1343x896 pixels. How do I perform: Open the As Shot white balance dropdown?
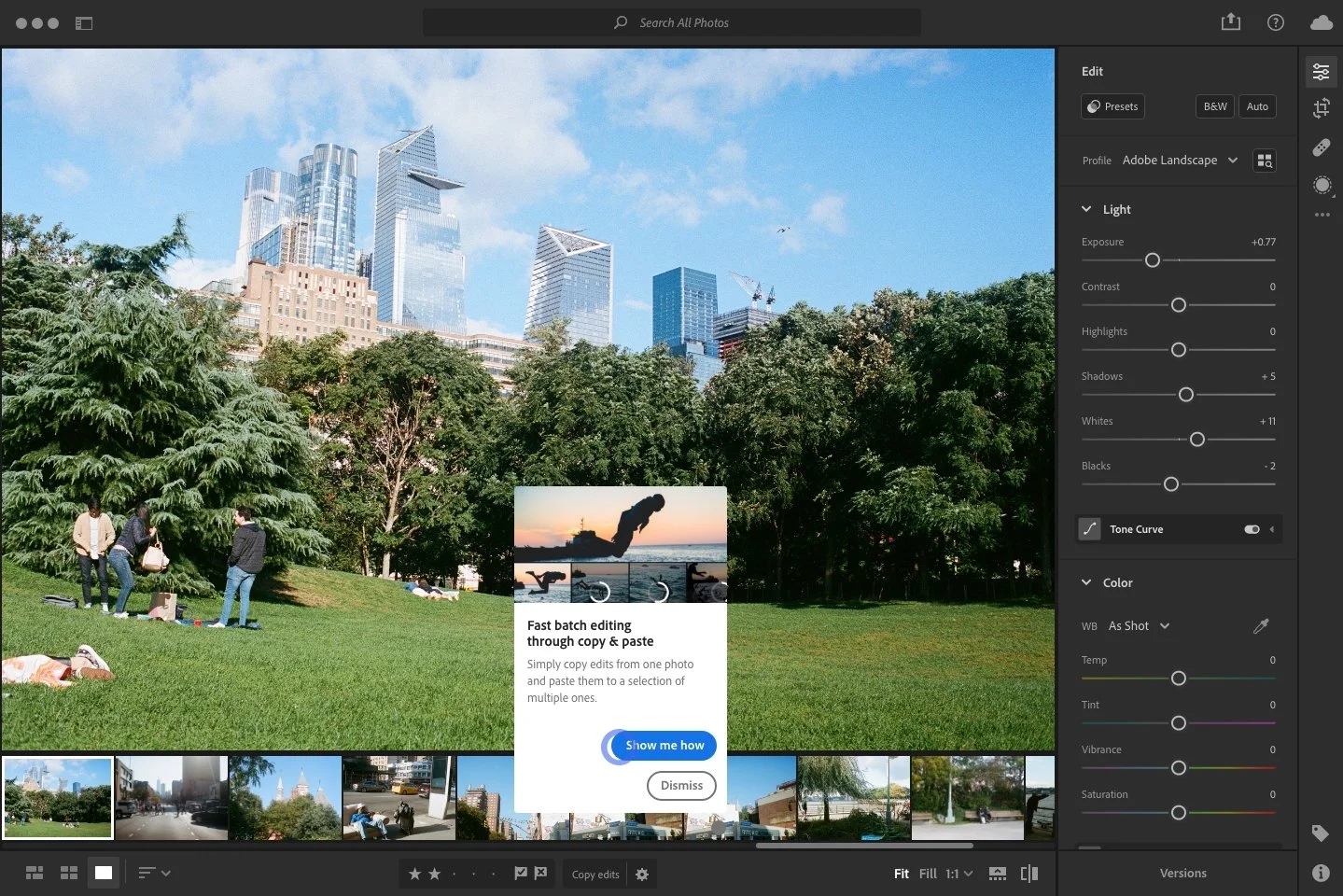click(1139, 626)
